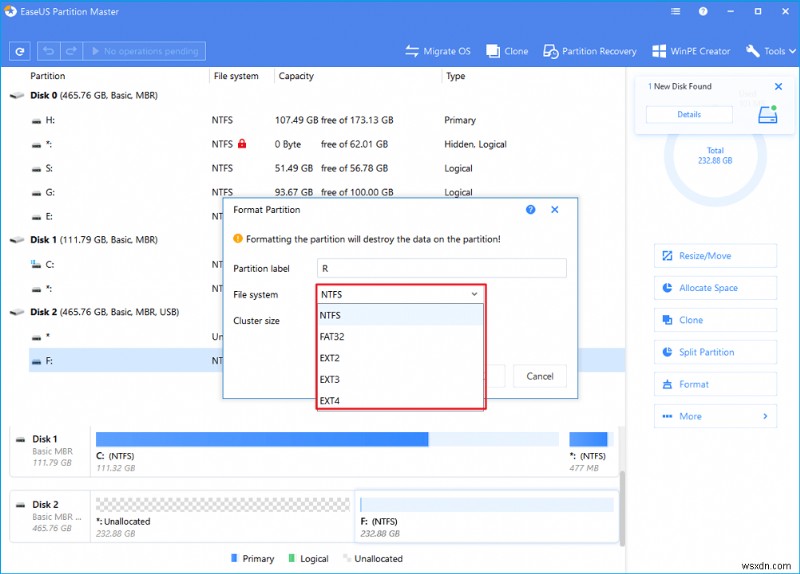The height and width of the screenshot is (574, 800).
Task: Launch Partition Recovery from the toolbar
Action: pyautogui.click(x=591, y=51)
